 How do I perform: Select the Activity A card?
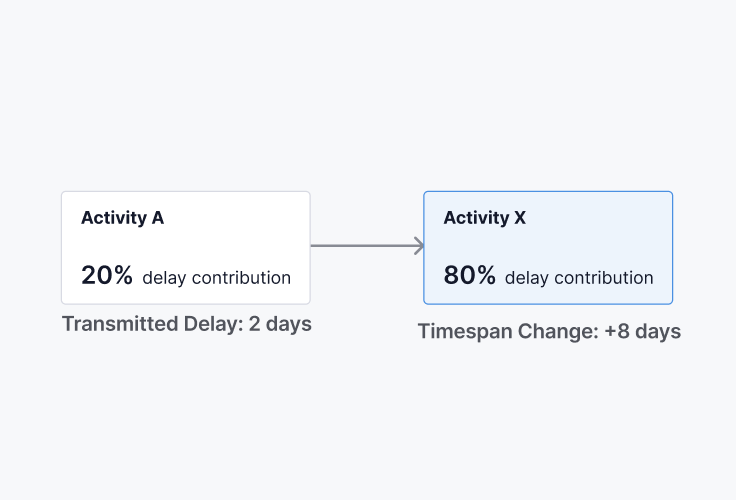186,247
